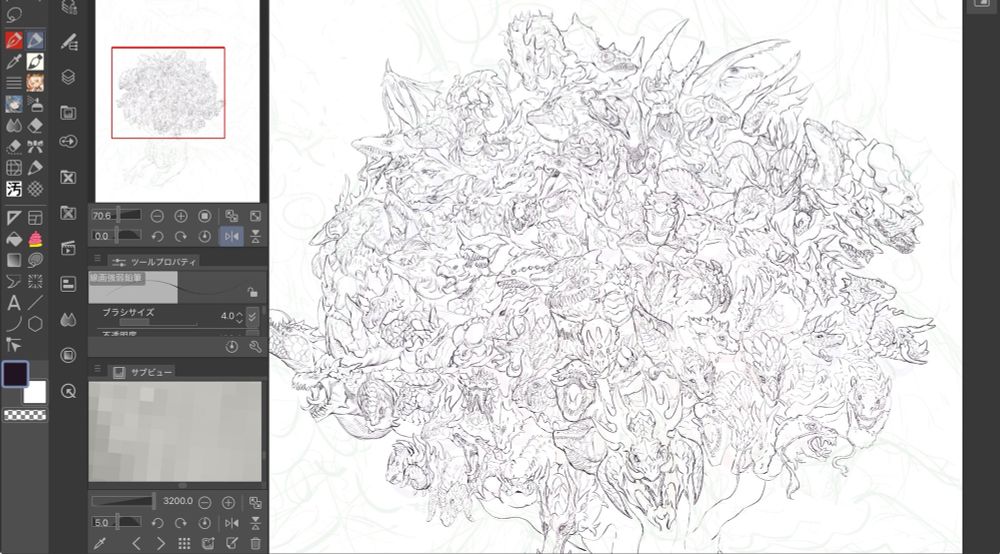Select the diamond crosshatch pattern tool
The height and width of the screenshot is (554, 1000).
35,189
